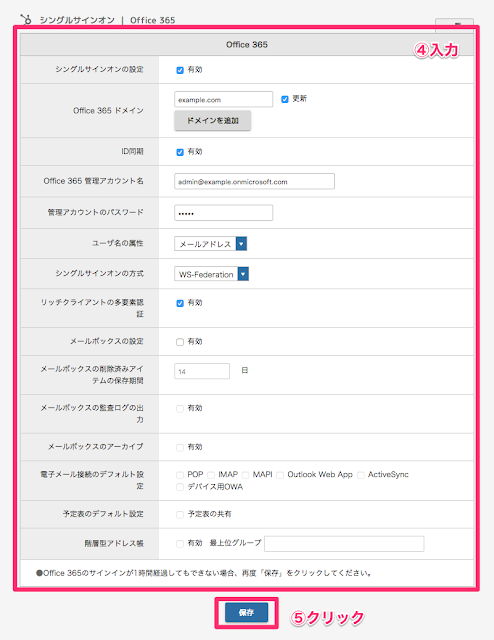494x640 pixels.
Task: Toggle the 更新 checkbox next to domain
Action: coord(285,99)
